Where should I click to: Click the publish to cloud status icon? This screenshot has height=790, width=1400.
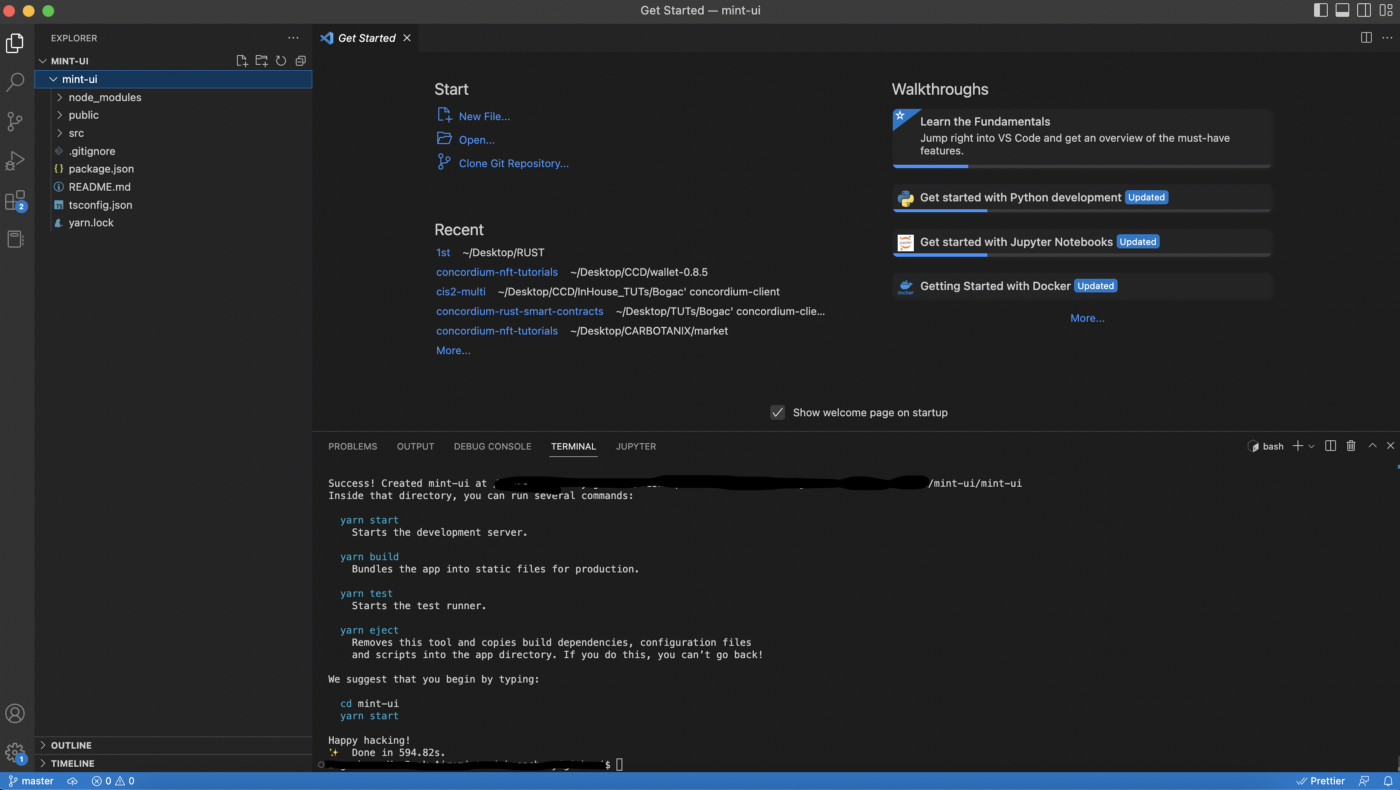point(72,781)
